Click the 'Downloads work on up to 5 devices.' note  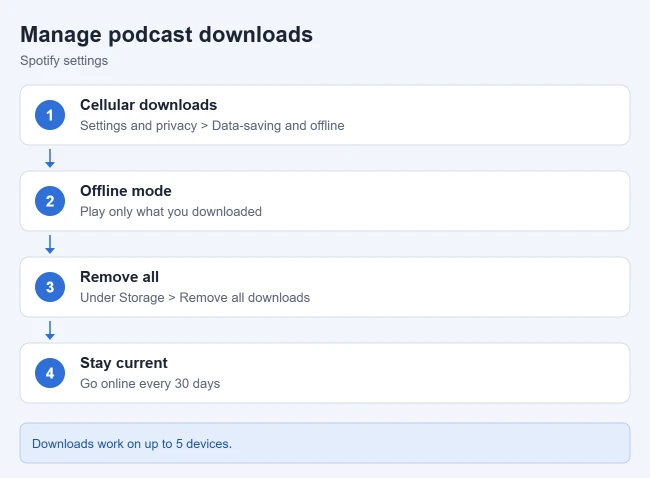325,443
